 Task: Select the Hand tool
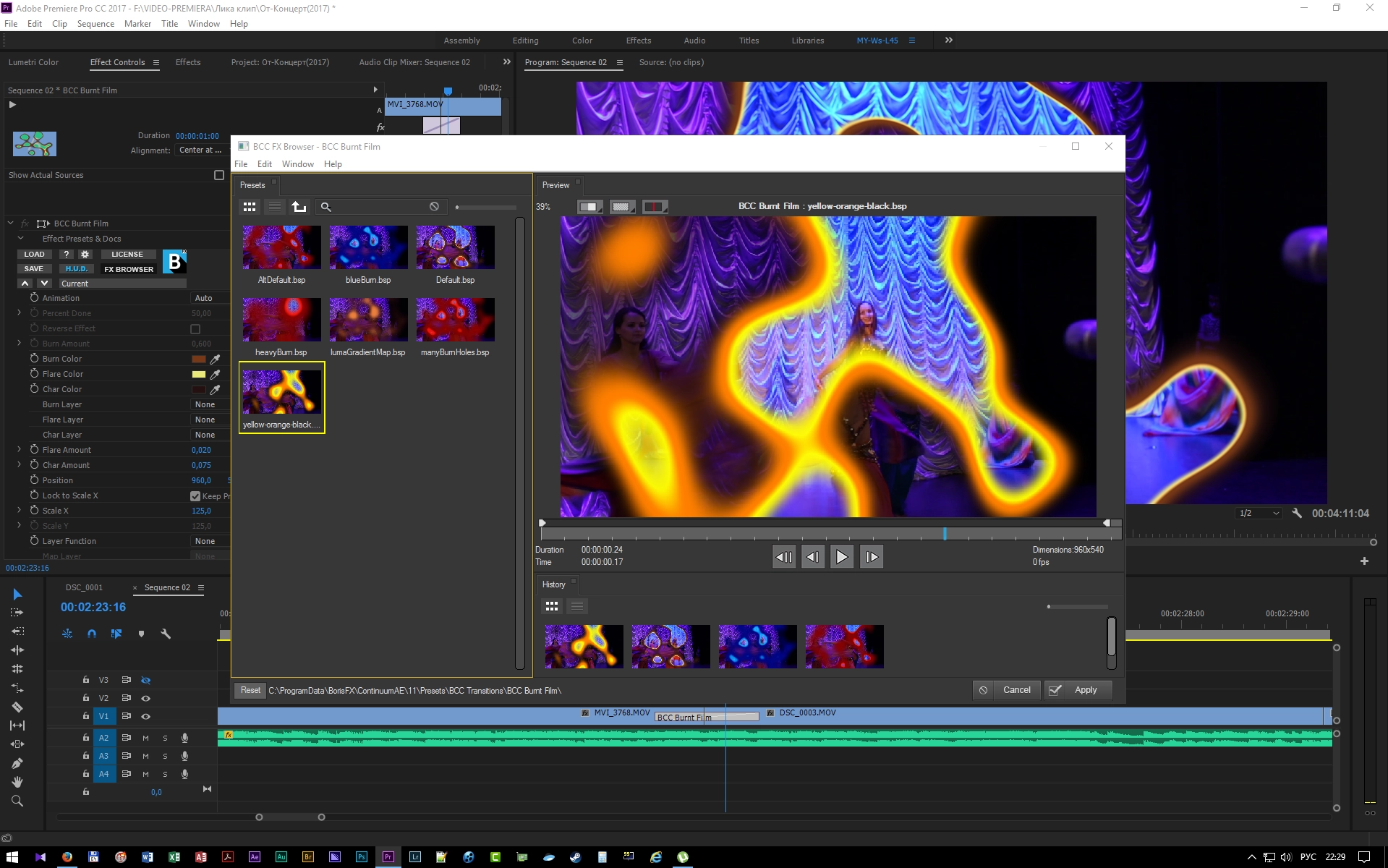click(x=17, y=782)
